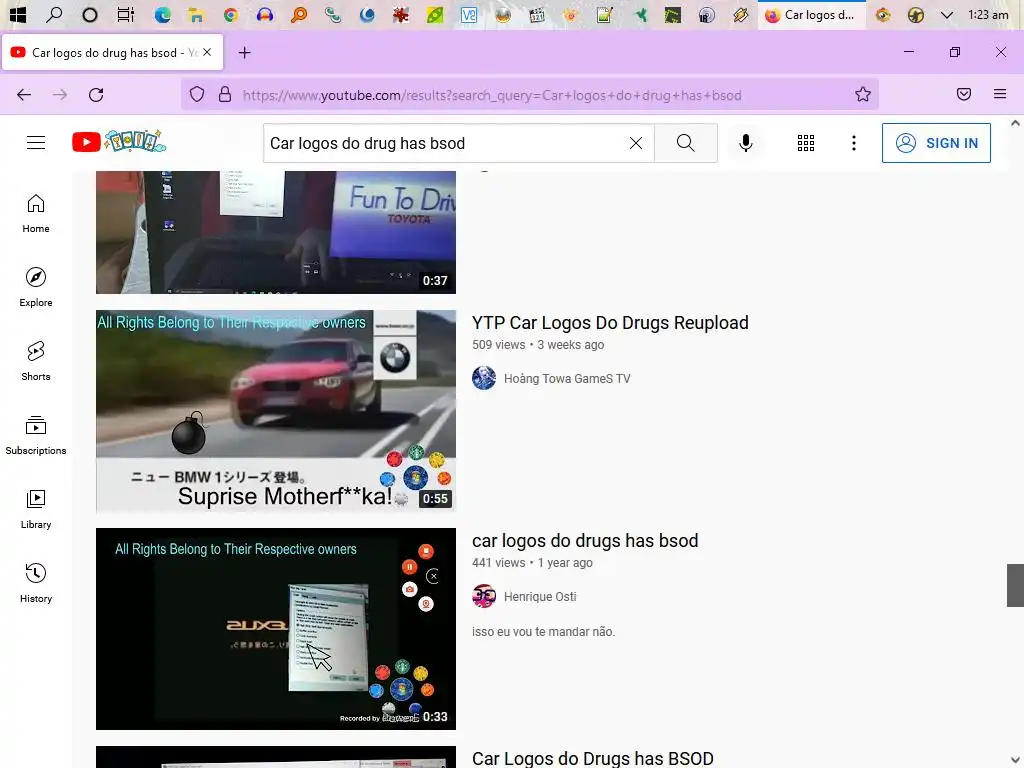
Task: Switch to Firefox Car logos taskbar button
Action: coord(812,15)
